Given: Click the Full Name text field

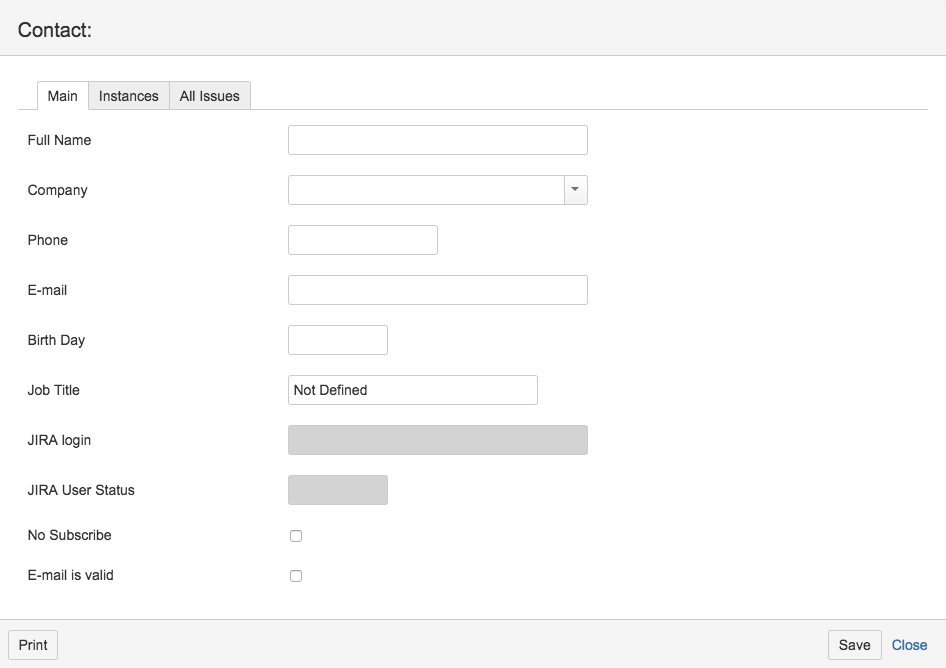Looking at the screenshot, I should (437, 140).
